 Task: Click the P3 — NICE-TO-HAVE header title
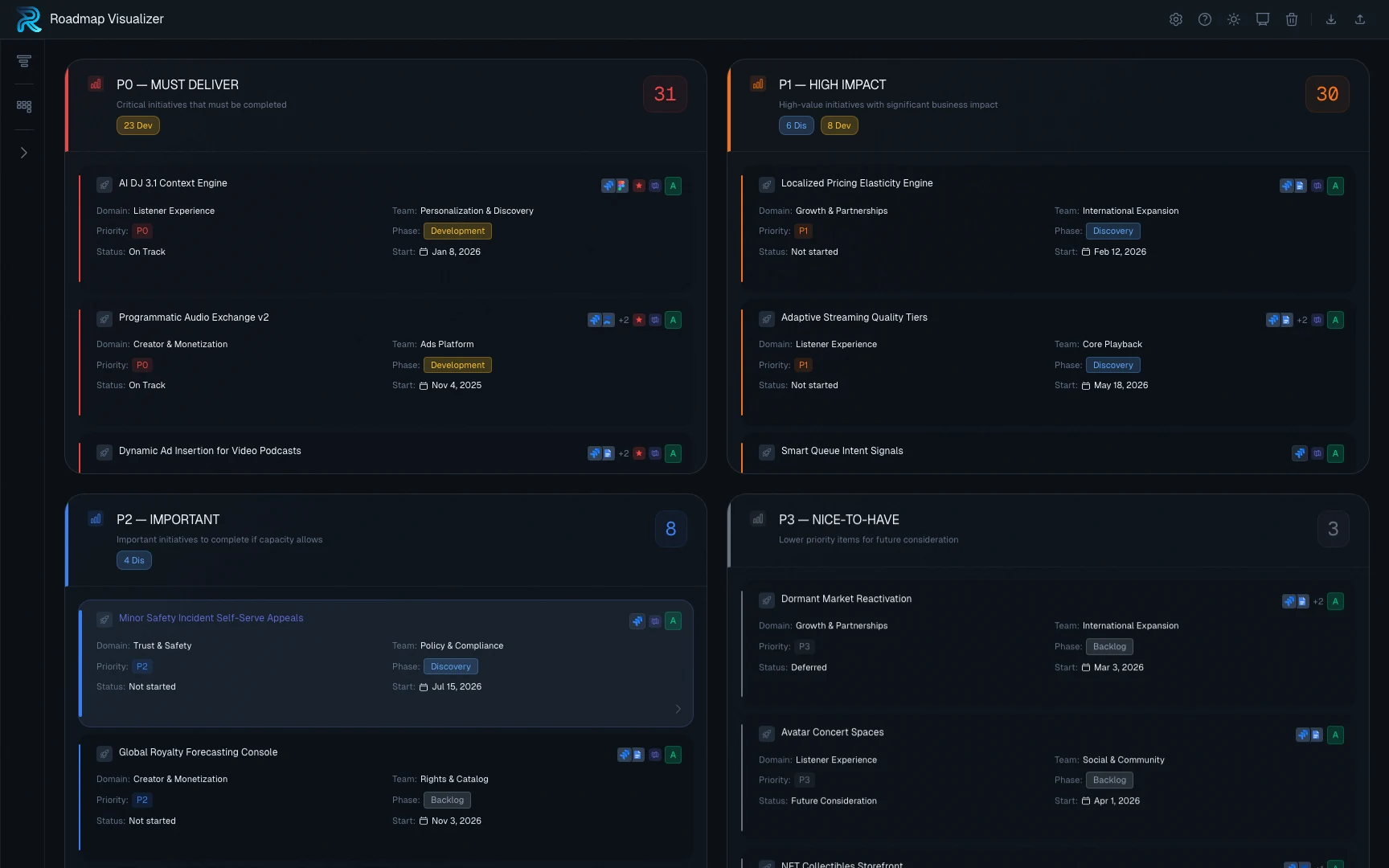click(839, 520)
